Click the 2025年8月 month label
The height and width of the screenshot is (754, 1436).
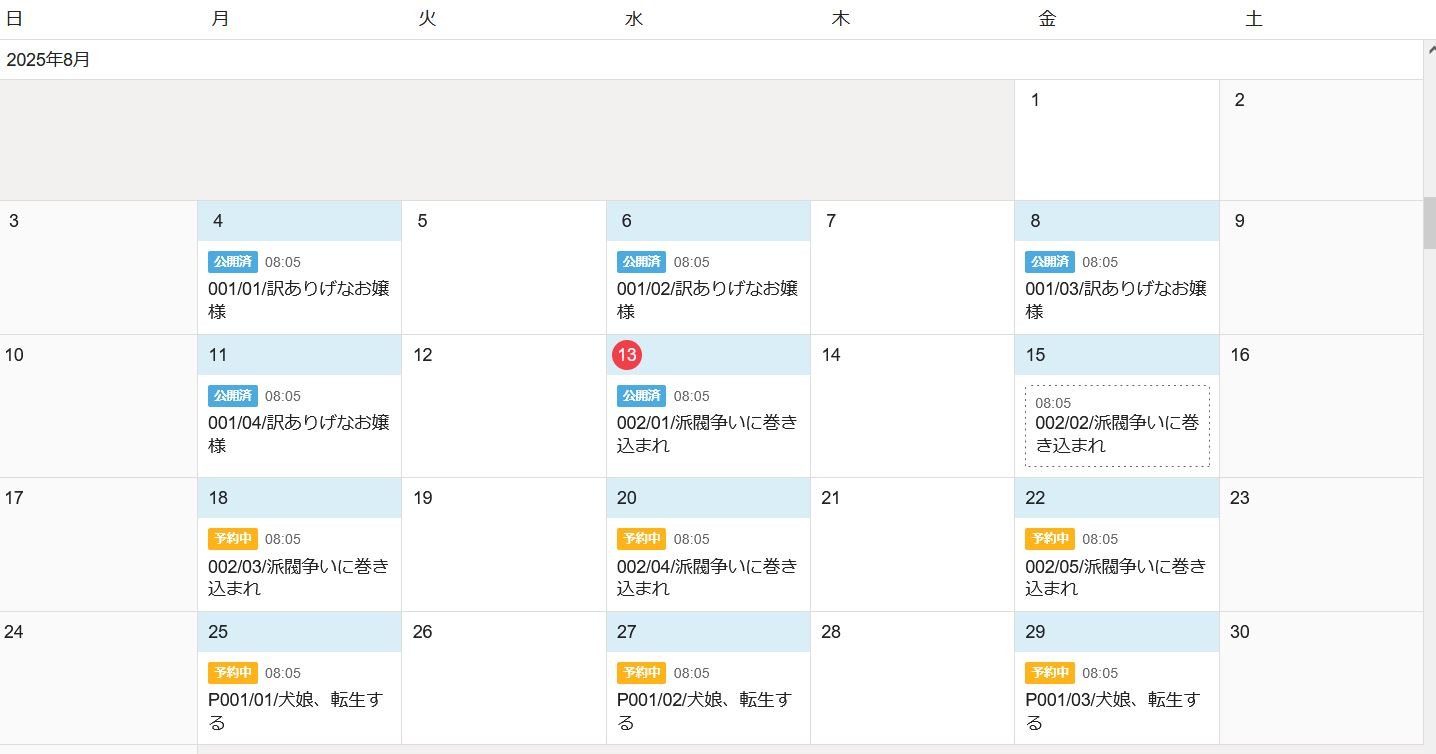[48, 60]
